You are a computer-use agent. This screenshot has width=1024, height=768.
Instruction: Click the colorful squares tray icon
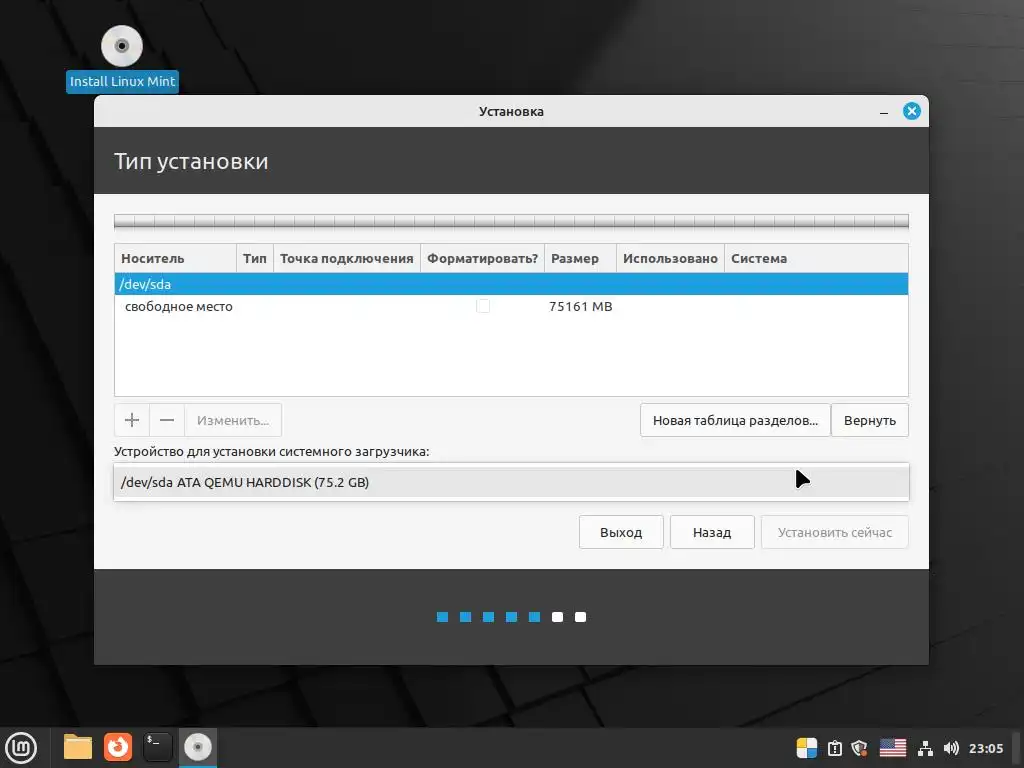pyautogui.click(x=807, y=748)
